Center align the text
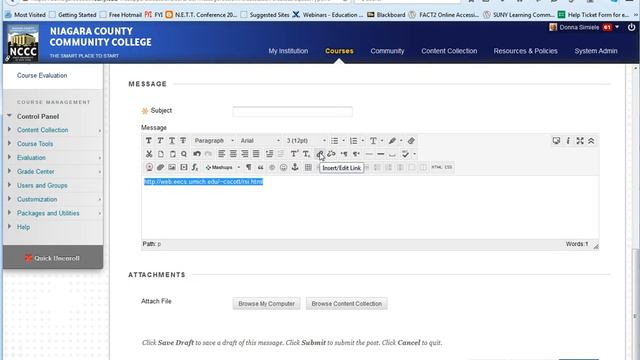The height and width of the screenshot is (360, 640). point(233,154)
